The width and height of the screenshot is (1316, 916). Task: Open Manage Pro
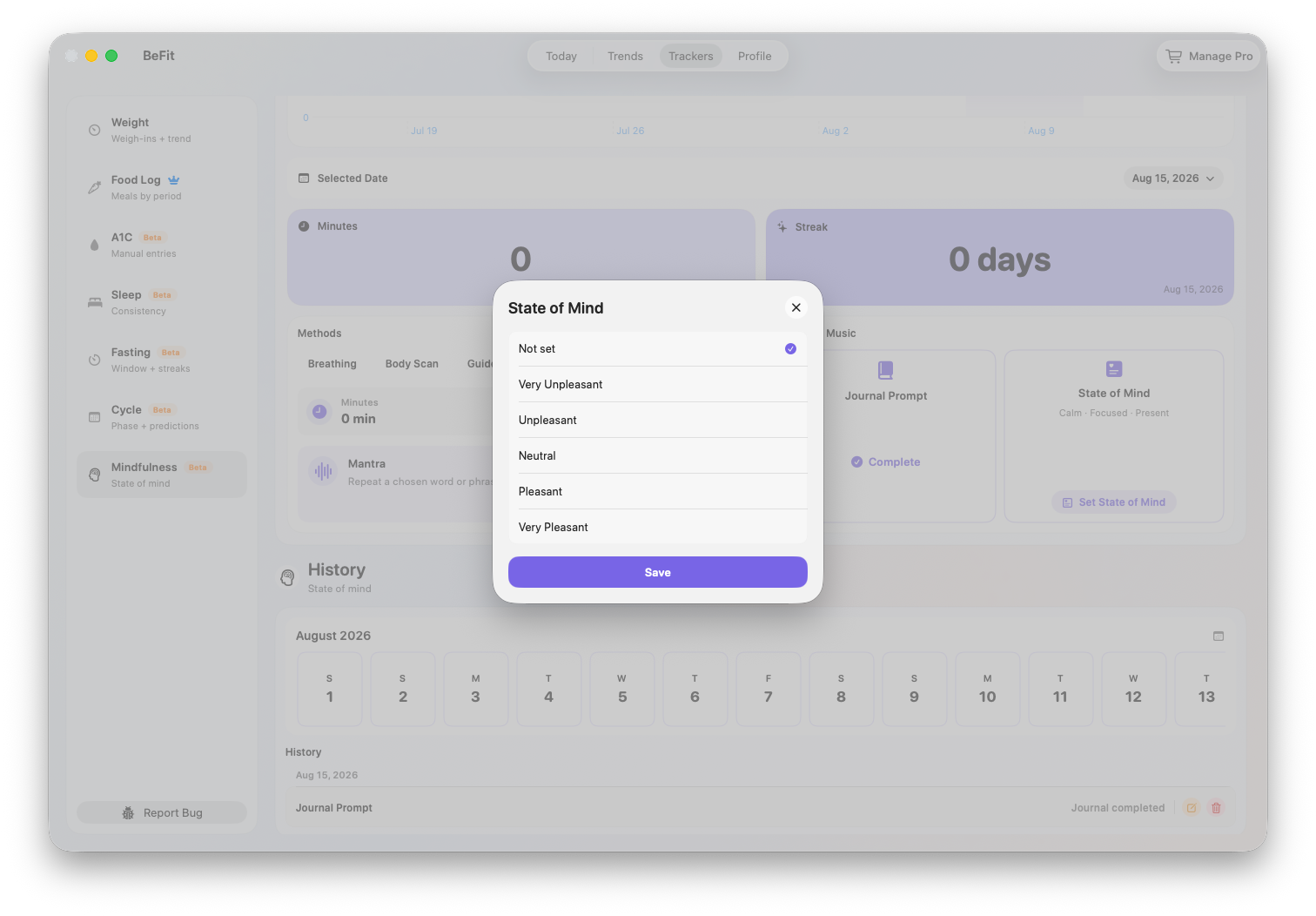[x=1211, y=56]
